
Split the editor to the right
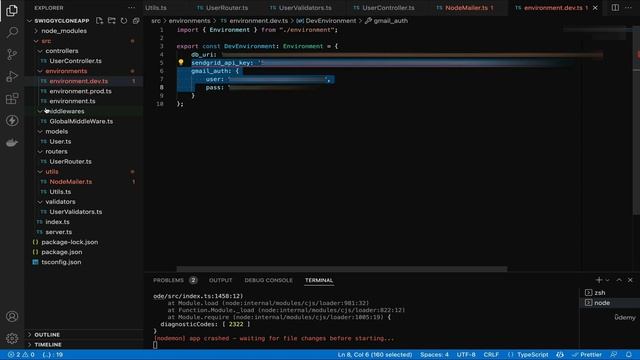coord(615,8)
